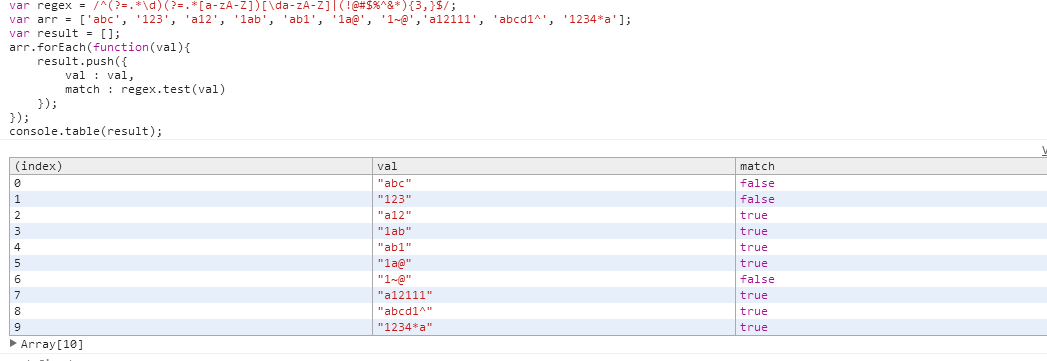Click the true match cell for "1234*a"
The height and width of the screenshot is (361, 1047).
pyautogui.click(x=891, y=327)
